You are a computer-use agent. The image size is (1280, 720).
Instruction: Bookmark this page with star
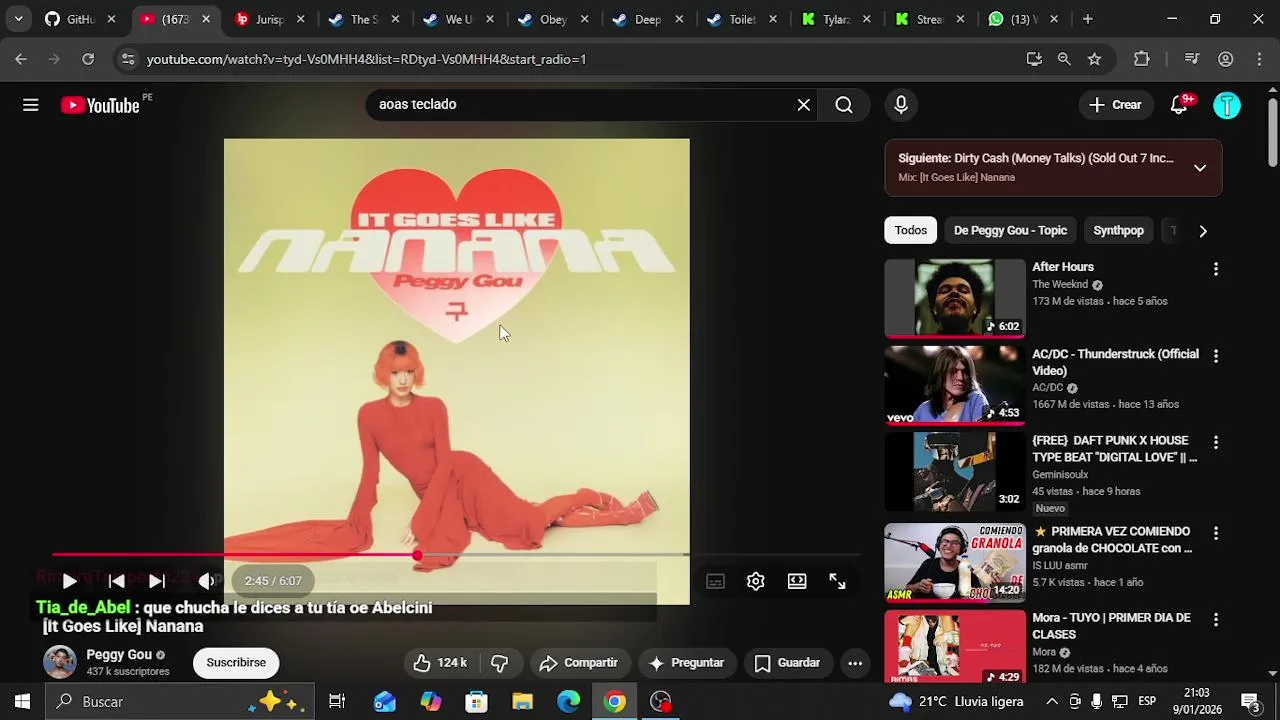pyautogui.click(x=1094, y=59)
